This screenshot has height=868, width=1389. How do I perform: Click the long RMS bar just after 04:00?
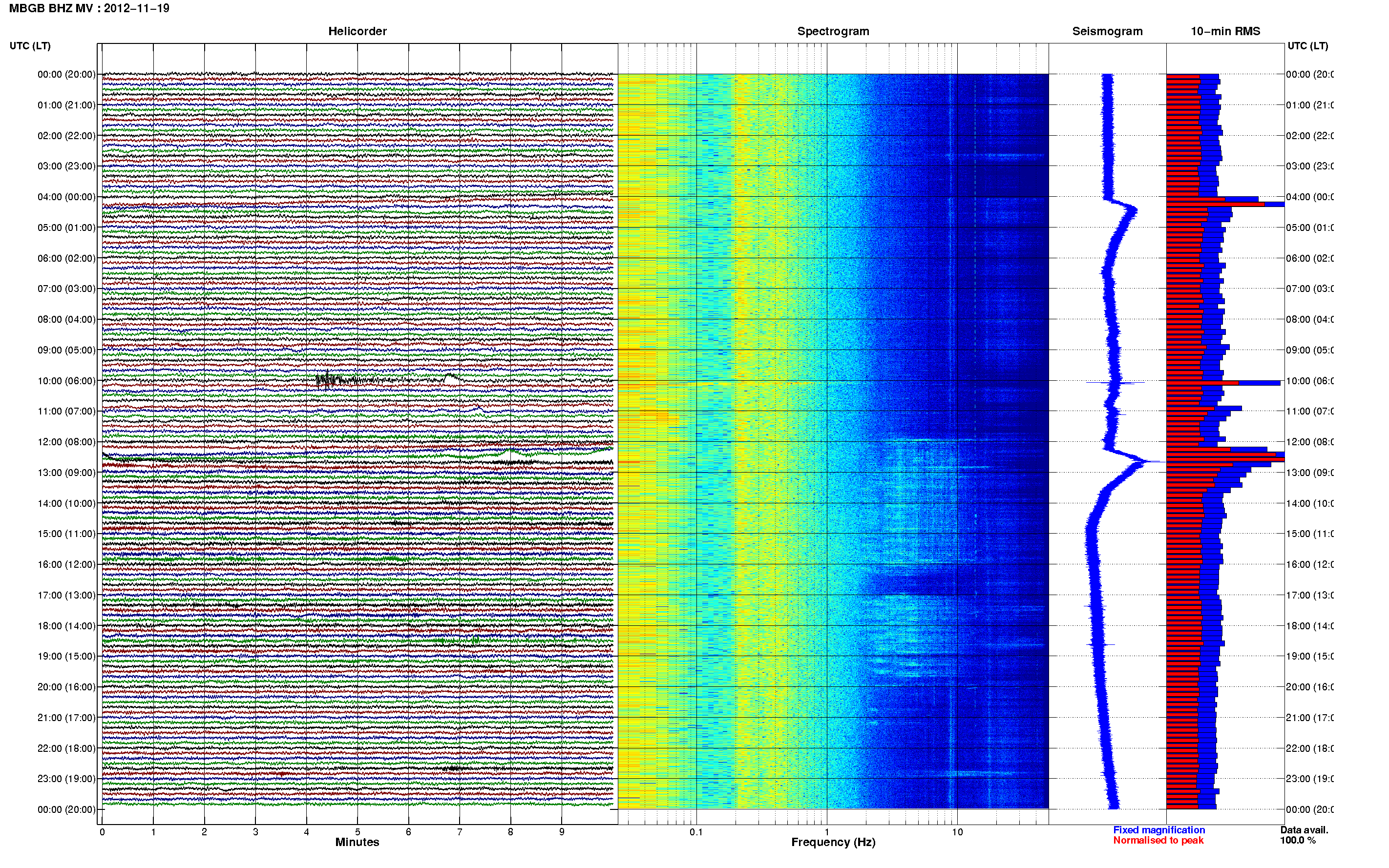[1225, 205]
